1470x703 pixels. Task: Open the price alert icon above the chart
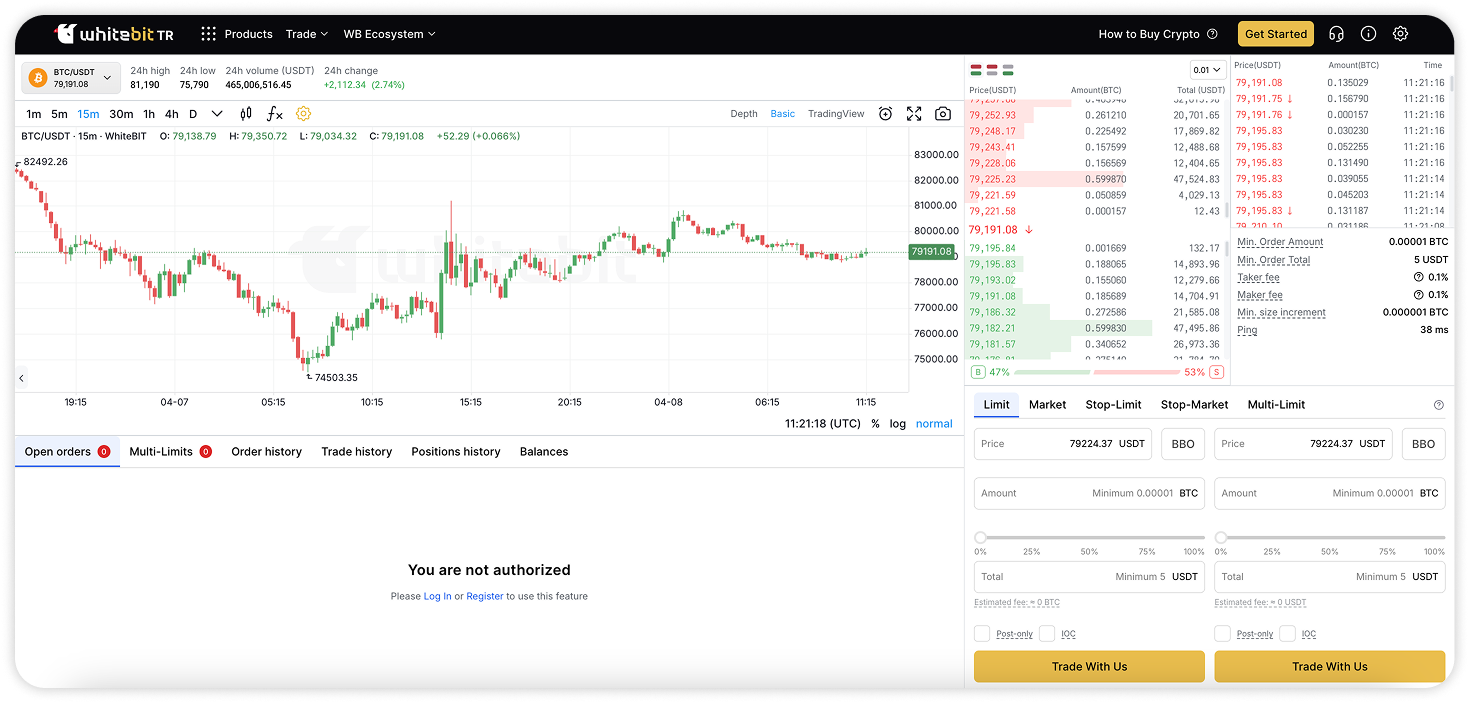pos(885,114)
